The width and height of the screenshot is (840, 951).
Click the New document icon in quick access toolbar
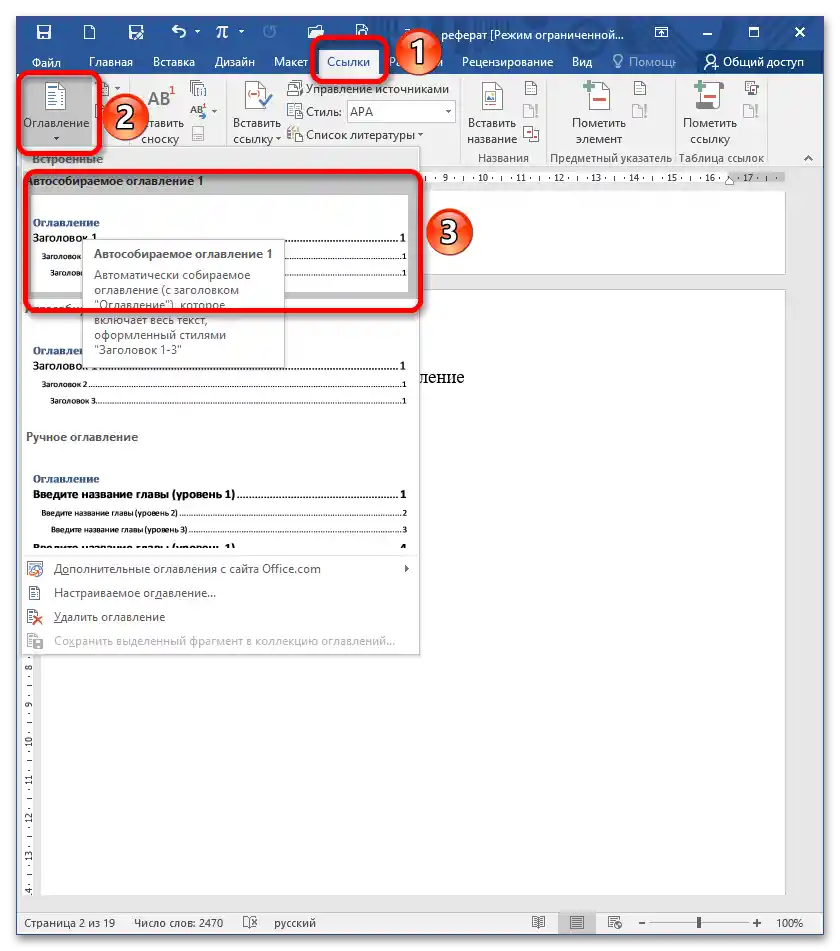(89, 32)
